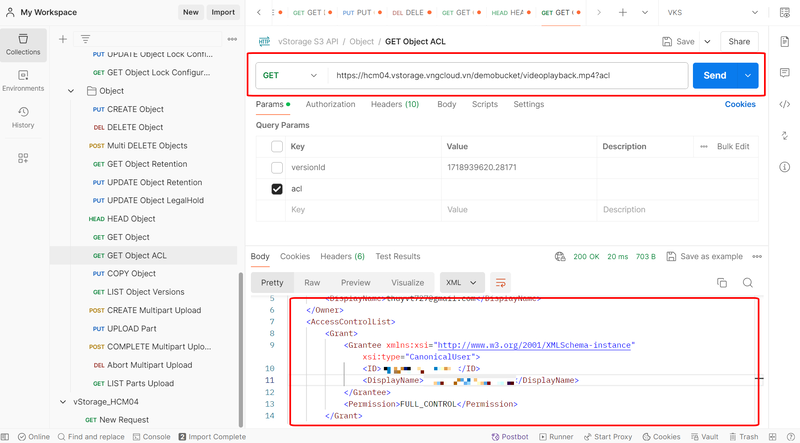Copy the response body with copy icon

click(722, 283)
